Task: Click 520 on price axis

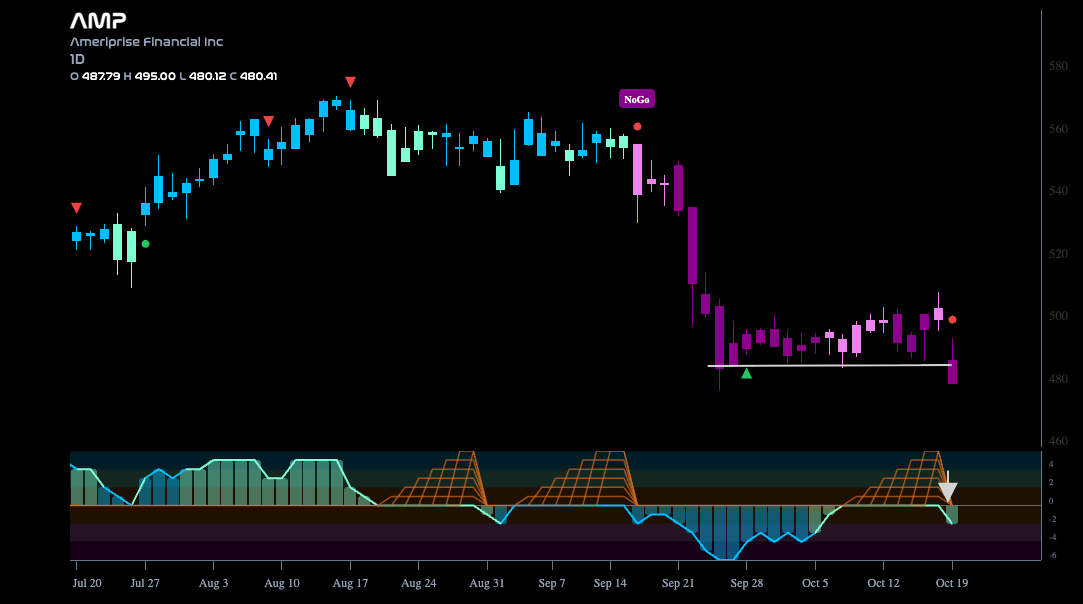Action: click(1058, 254)
